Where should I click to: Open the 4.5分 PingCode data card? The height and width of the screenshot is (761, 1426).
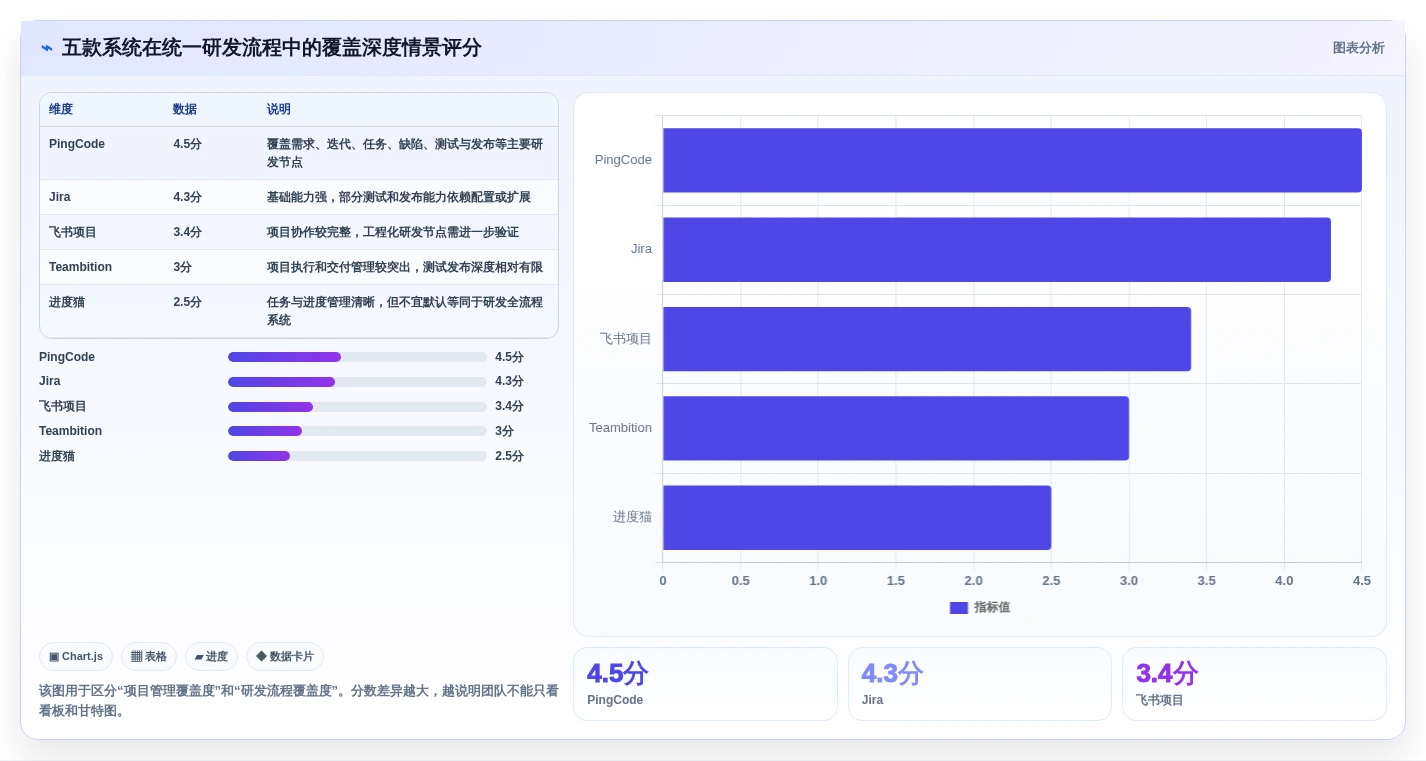tap(705, 684)
